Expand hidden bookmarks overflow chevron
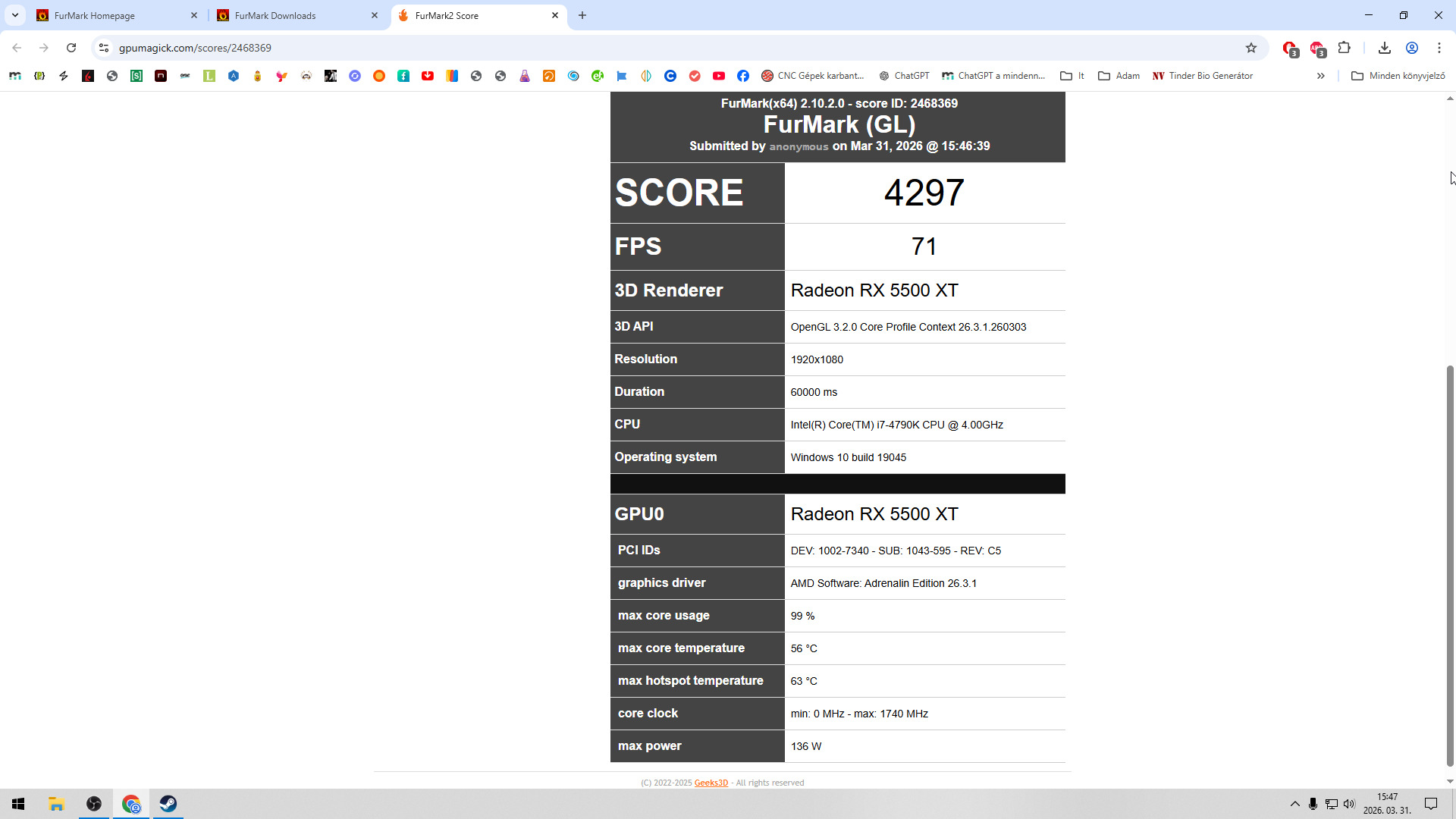 coord(1321,76)
